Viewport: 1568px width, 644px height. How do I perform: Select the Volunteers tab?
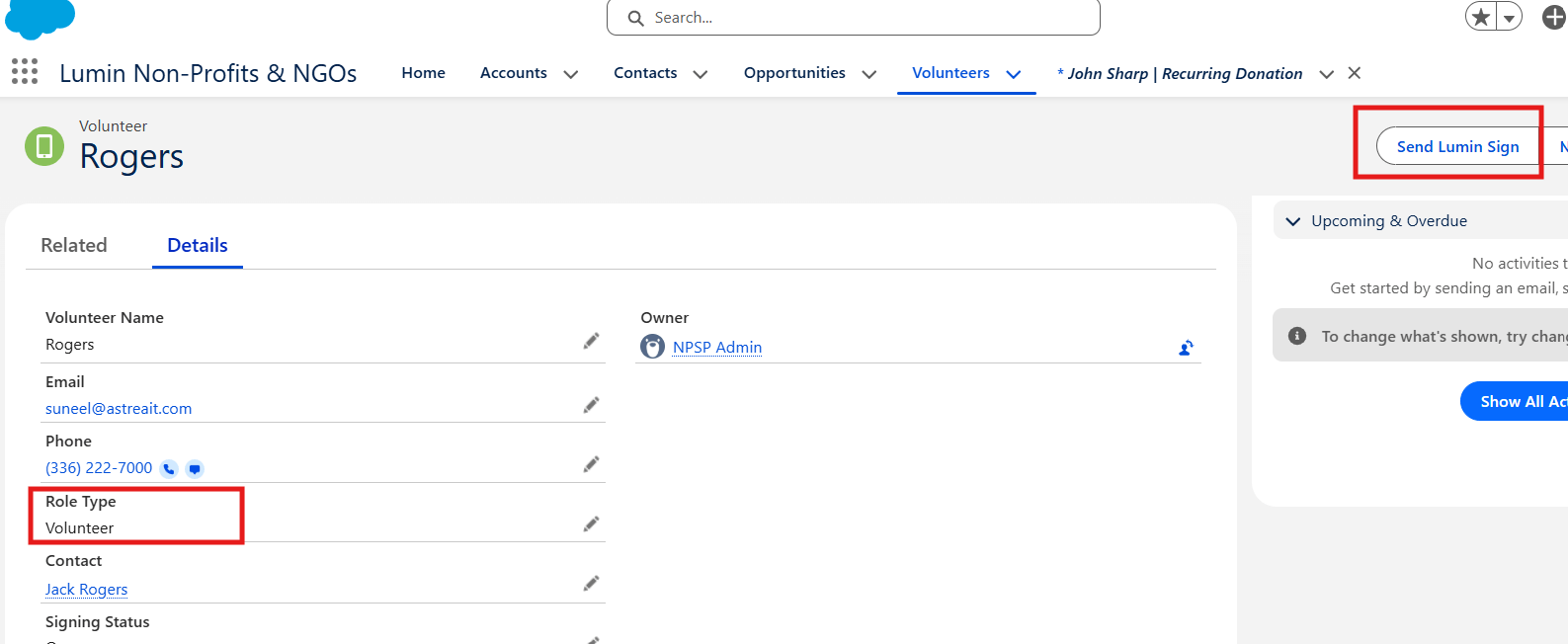(950, 73)
